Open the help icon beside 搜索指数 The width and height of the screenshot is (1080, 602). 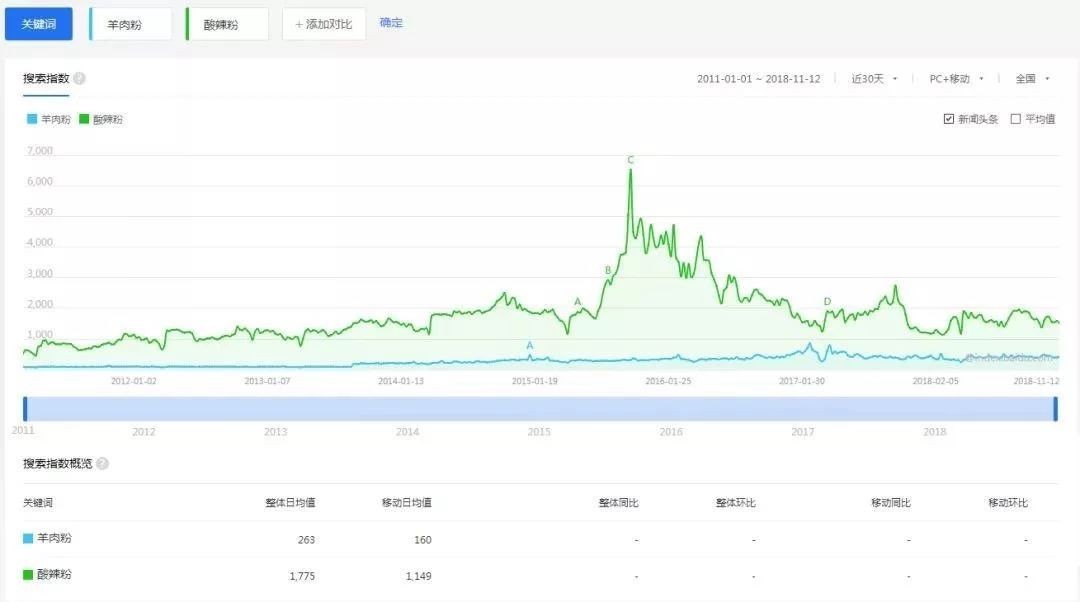click(77, 78)
